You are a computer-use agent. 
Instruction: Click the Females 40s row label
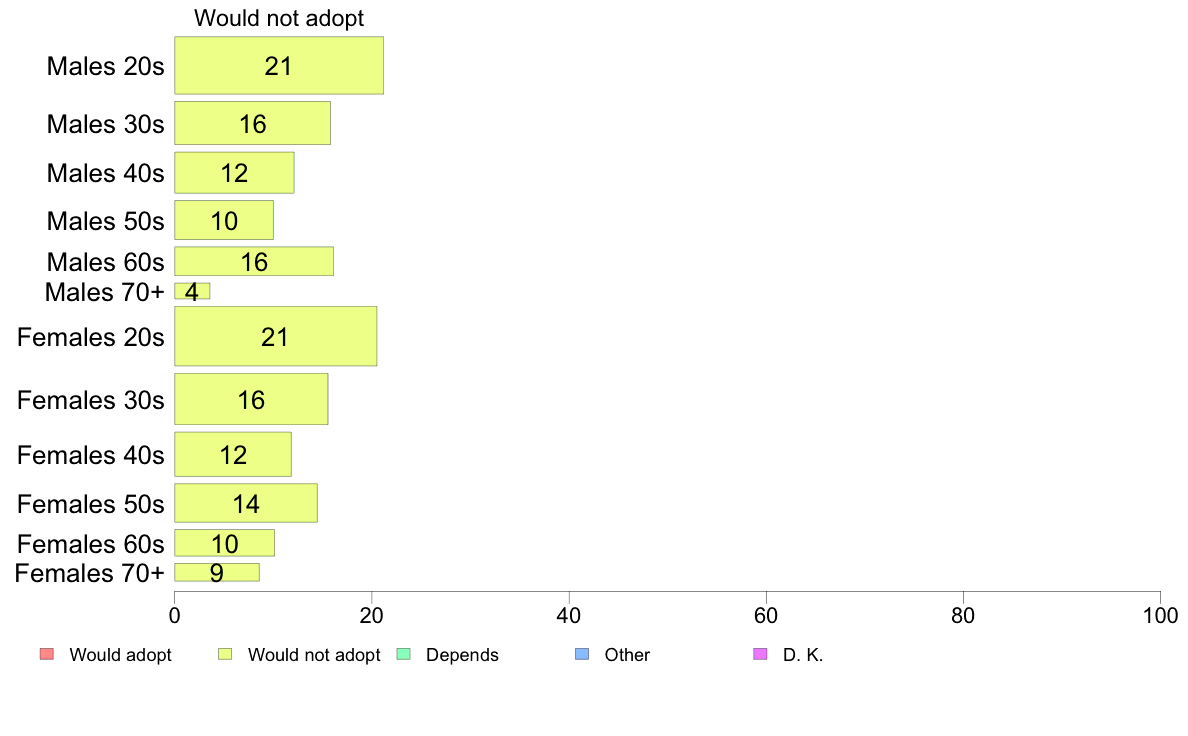click(x=90, y=455)
